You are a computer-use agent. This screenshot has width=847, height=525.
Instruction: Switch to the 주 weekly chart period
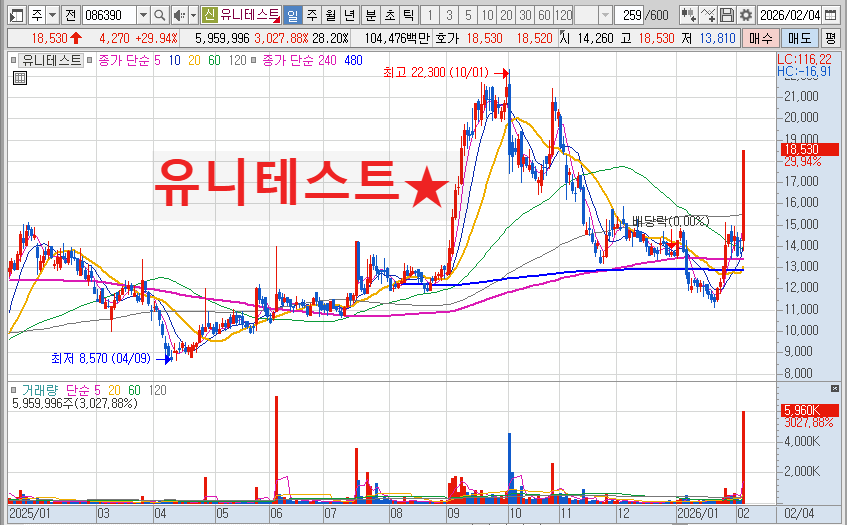[312, 15]
